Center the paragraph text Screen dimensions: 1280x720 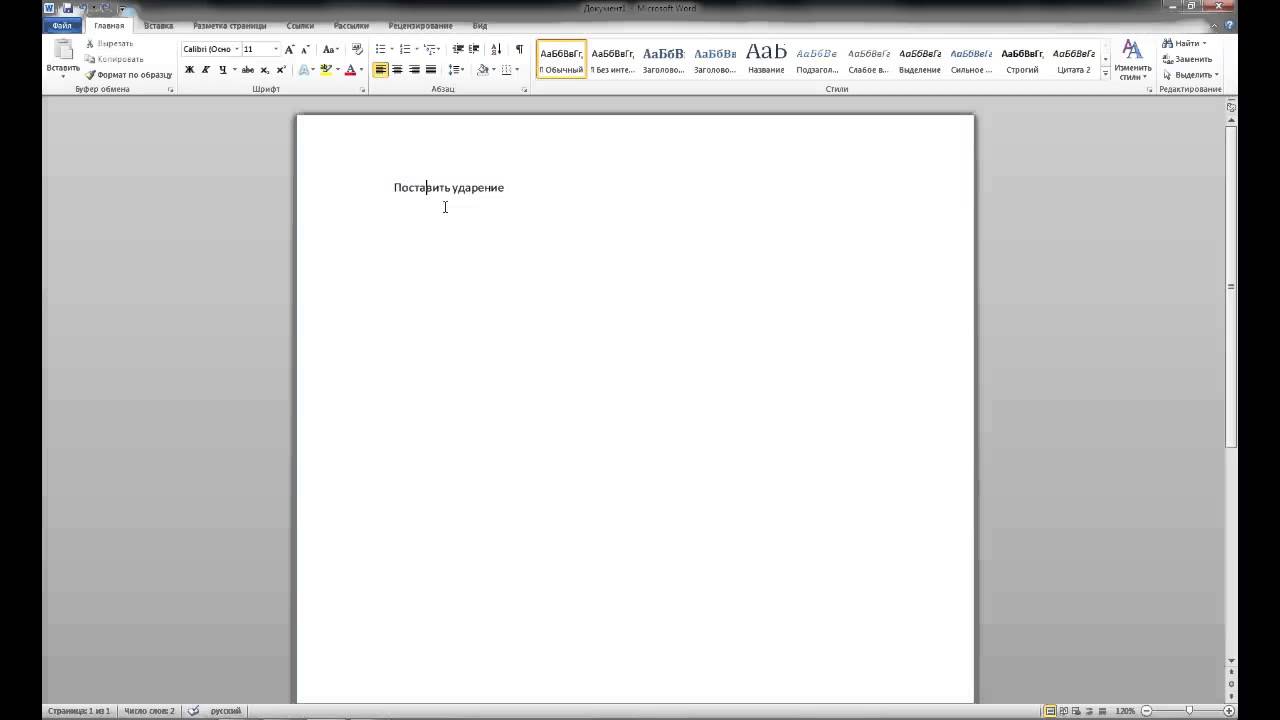pos(397,70)
